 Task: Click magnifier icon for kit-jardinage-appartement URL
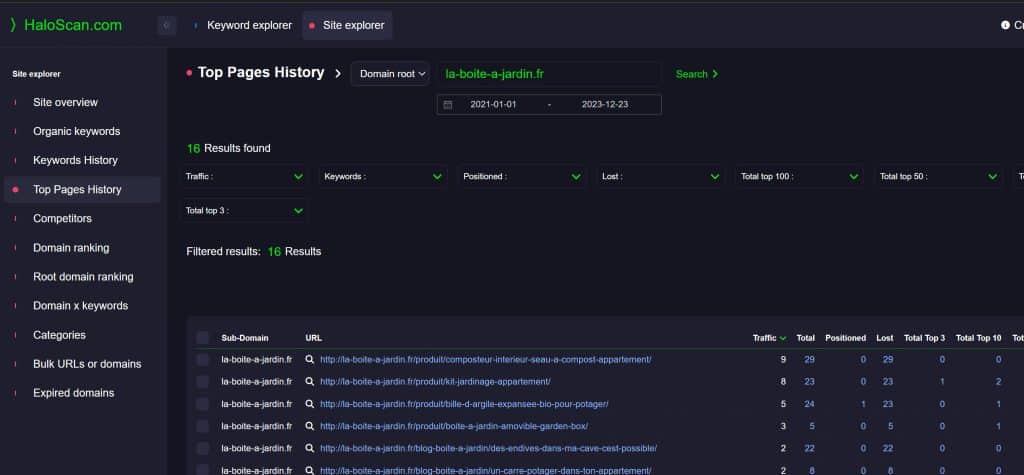tap(310, 382)
